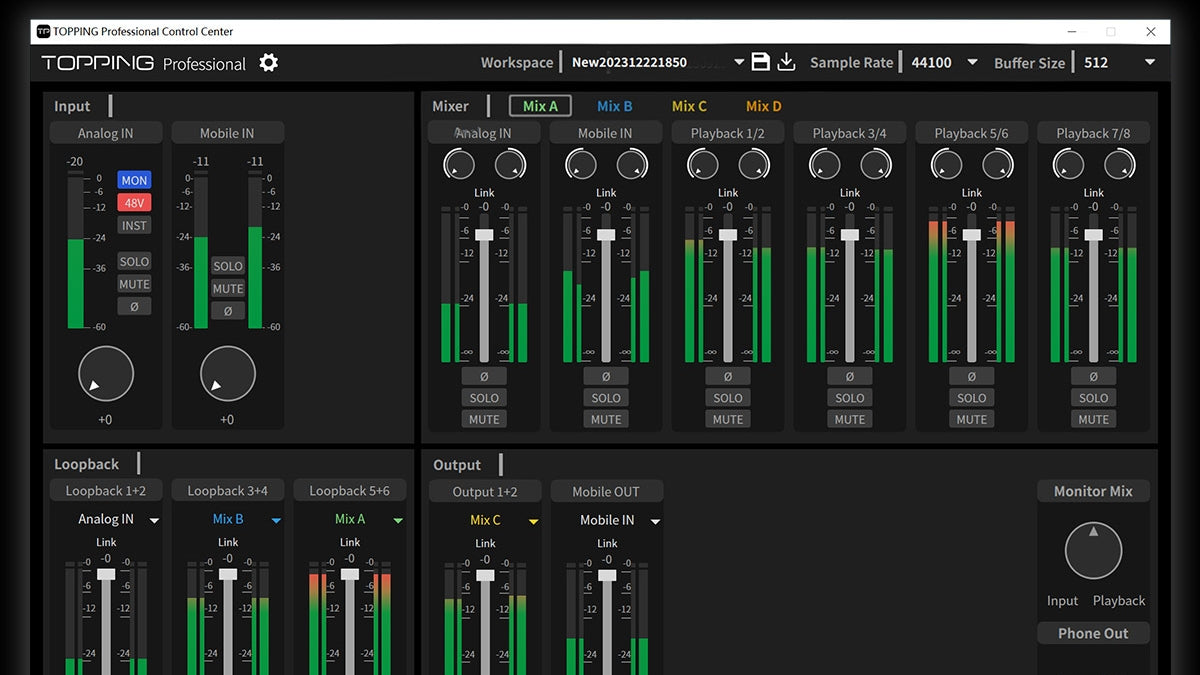Click phase invert on Playback 1/2 mixer channel
1200x675 pixels.
coord(728,376)
